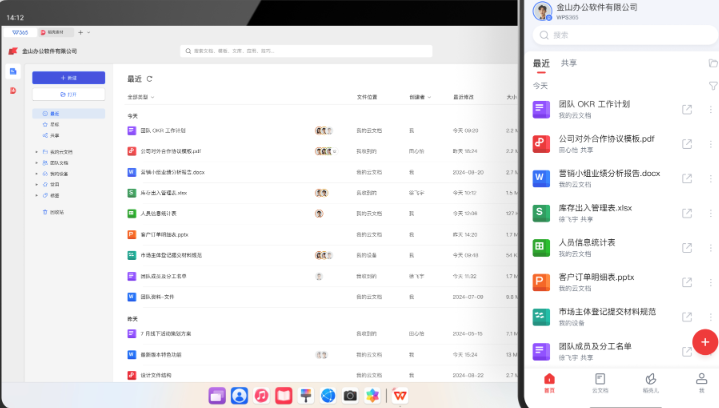Click the profile avatar in mobile panel
The width and height of the screenshot is (719, 408).
point(542,11)
